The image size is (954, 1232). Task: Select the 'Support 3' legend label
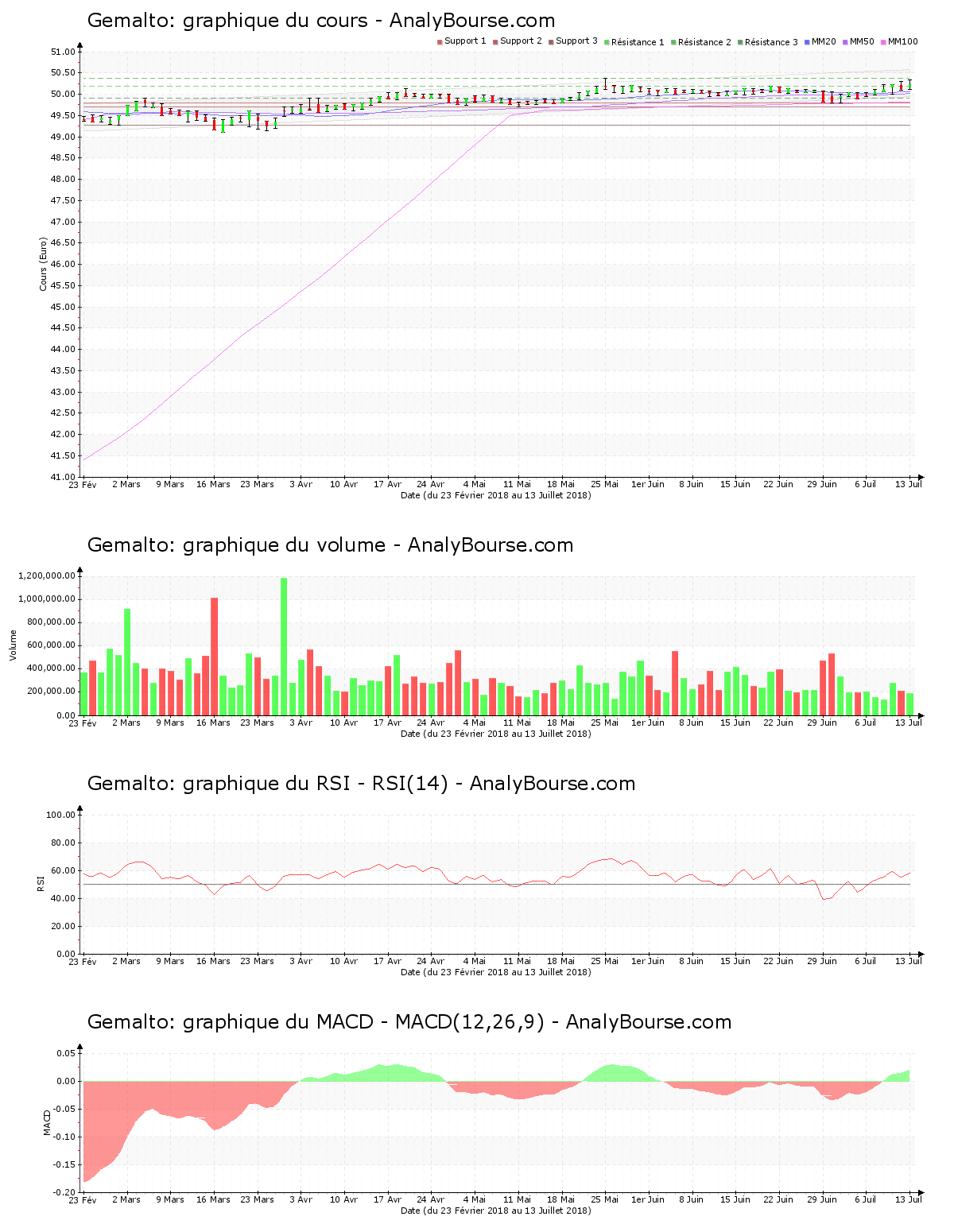pos(576,41)
